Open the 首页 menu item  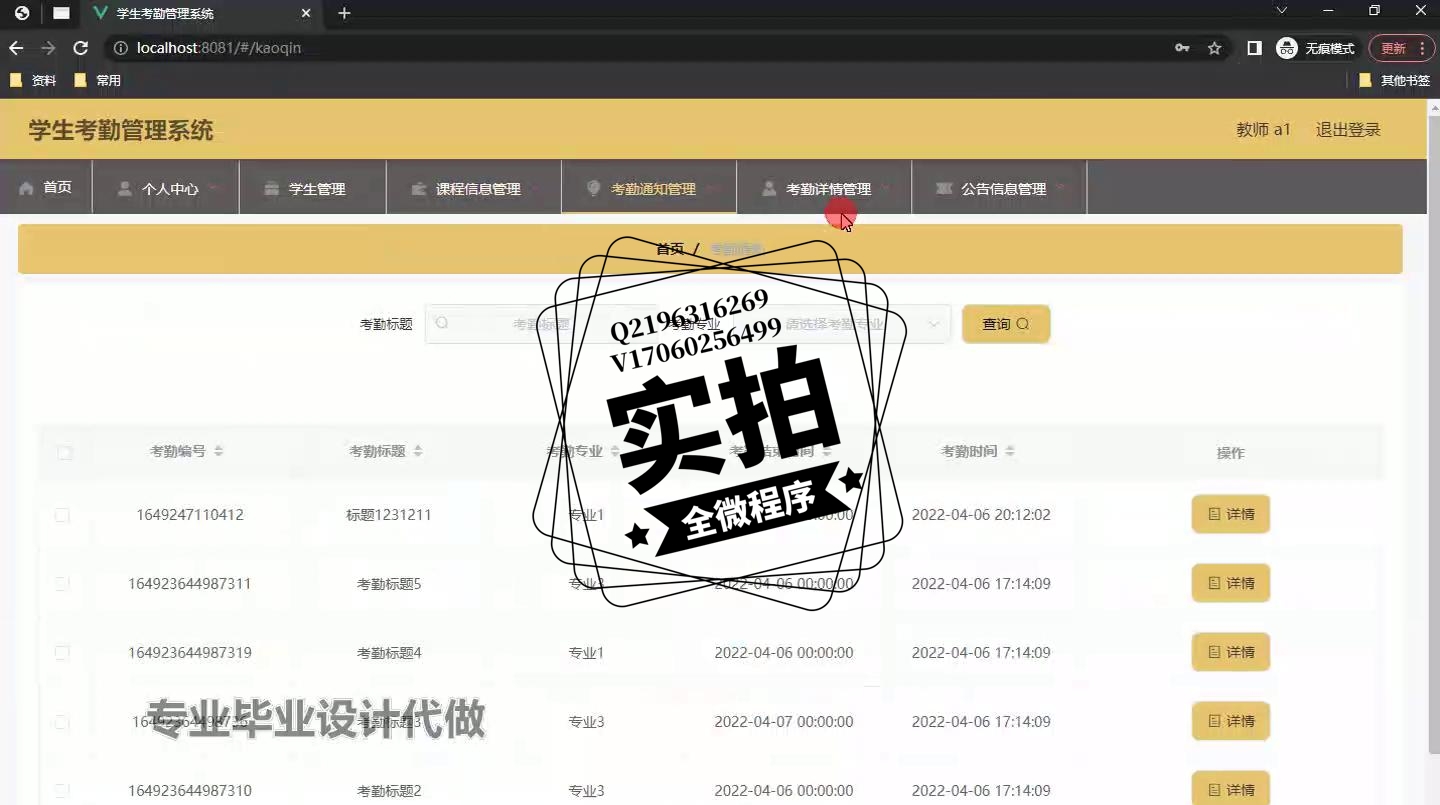(x=46, y=187)
